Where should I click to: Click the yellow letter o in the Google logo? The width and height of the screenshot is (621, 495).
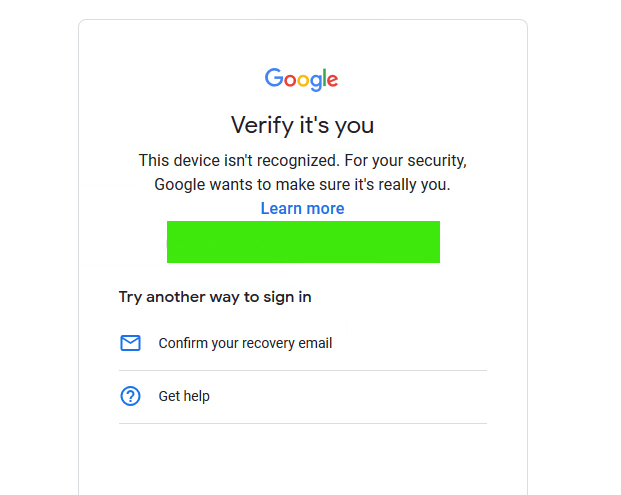coord(302,80)
